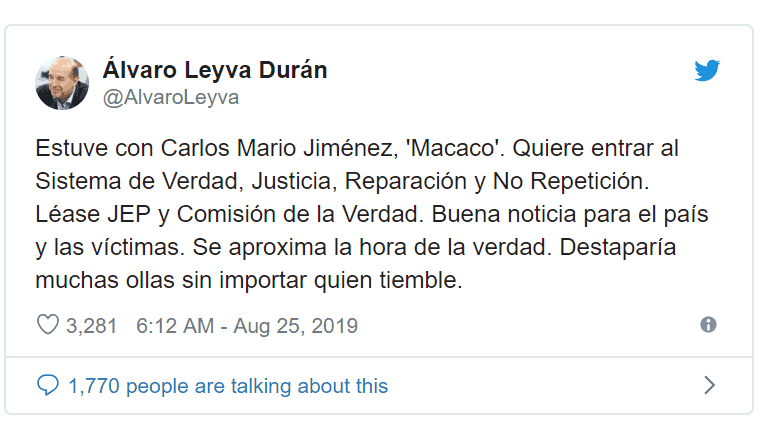This screenshot has width=765, height=429.
Task: Open Álvaro Leyva Durán's profile photo
Action: (63, 82)
